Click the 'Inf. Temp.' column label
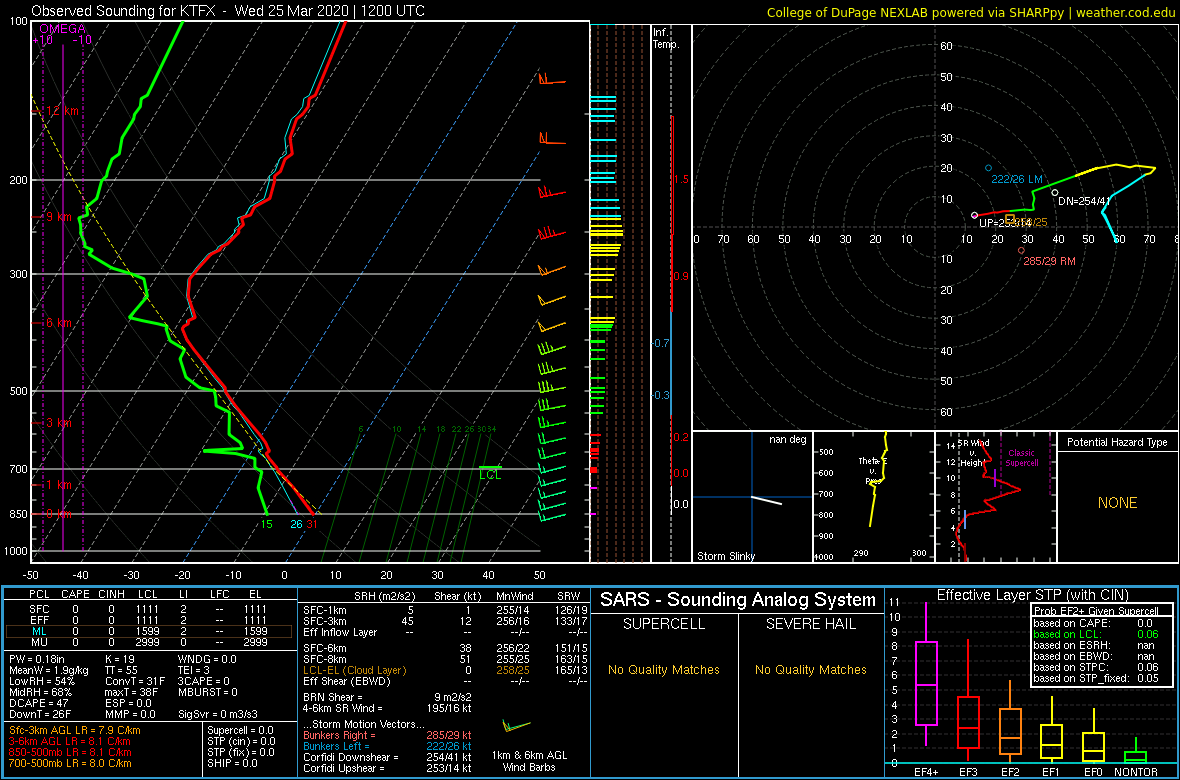 click(666, 39)
